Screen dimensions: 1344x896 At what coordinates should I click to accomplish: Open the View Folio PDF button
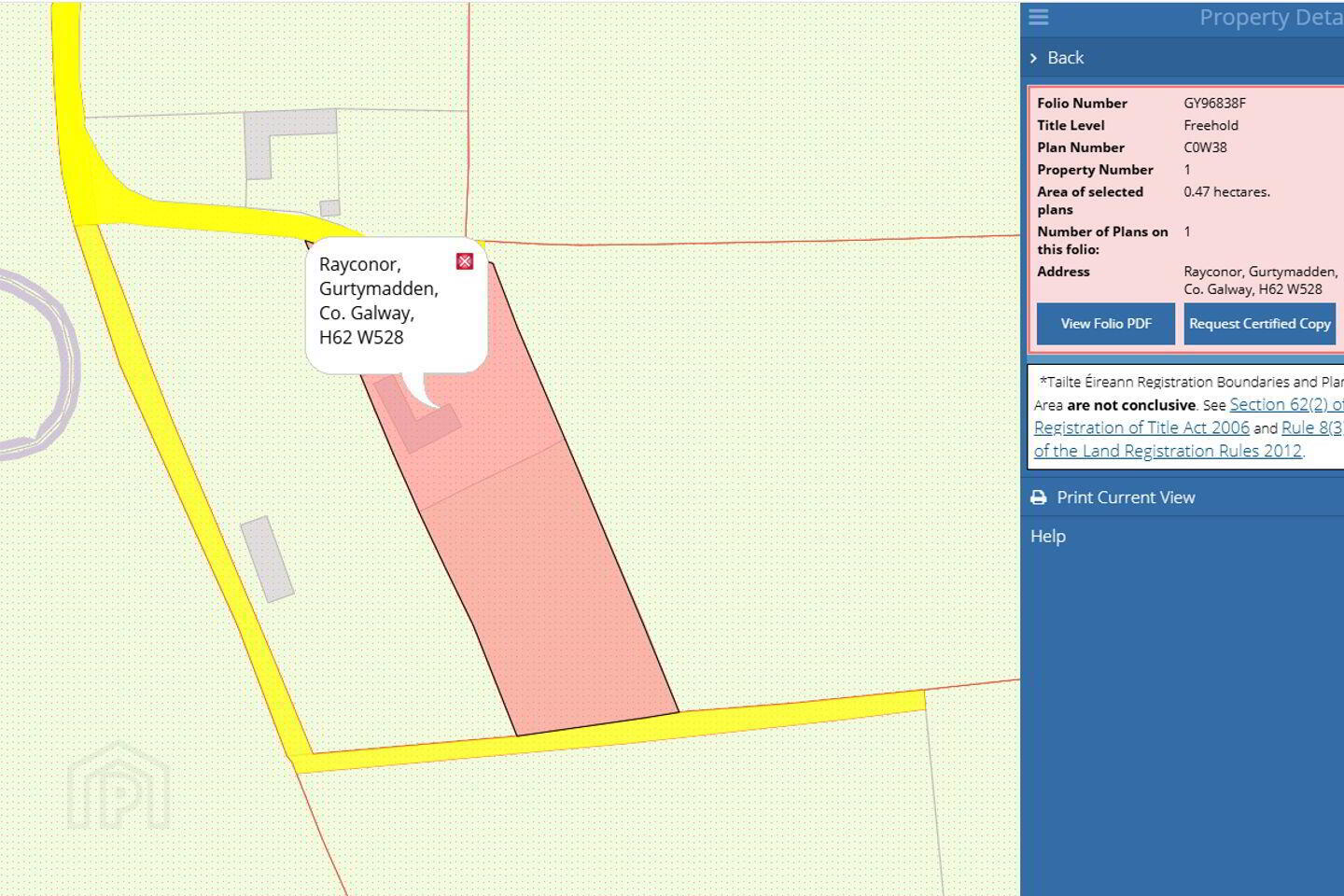pyautogui.click(x=1106, y=324)
